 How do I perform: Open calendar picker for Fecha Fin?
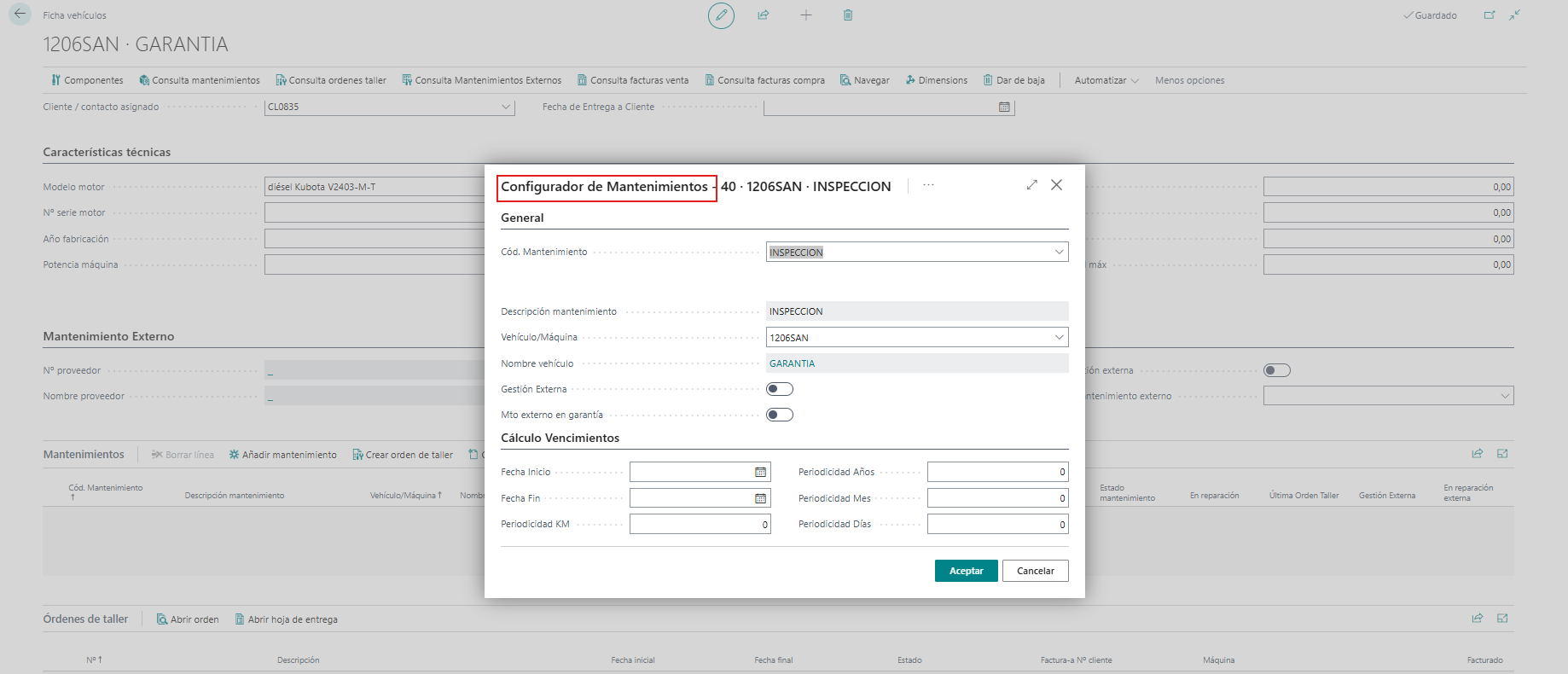760,498
